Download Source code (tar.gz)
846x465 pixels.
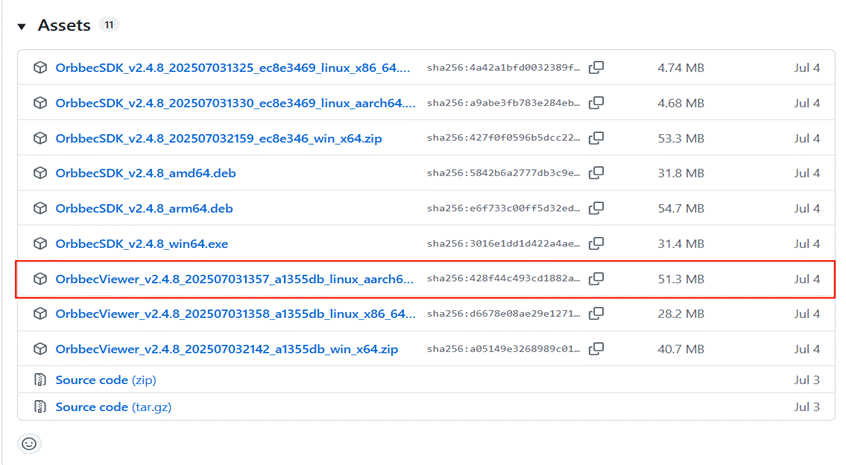[113, 407]
